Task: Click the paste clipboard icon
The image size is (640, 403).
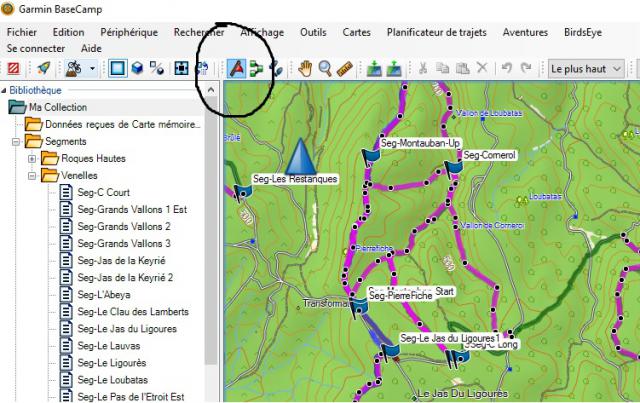Action: [462, 68]
